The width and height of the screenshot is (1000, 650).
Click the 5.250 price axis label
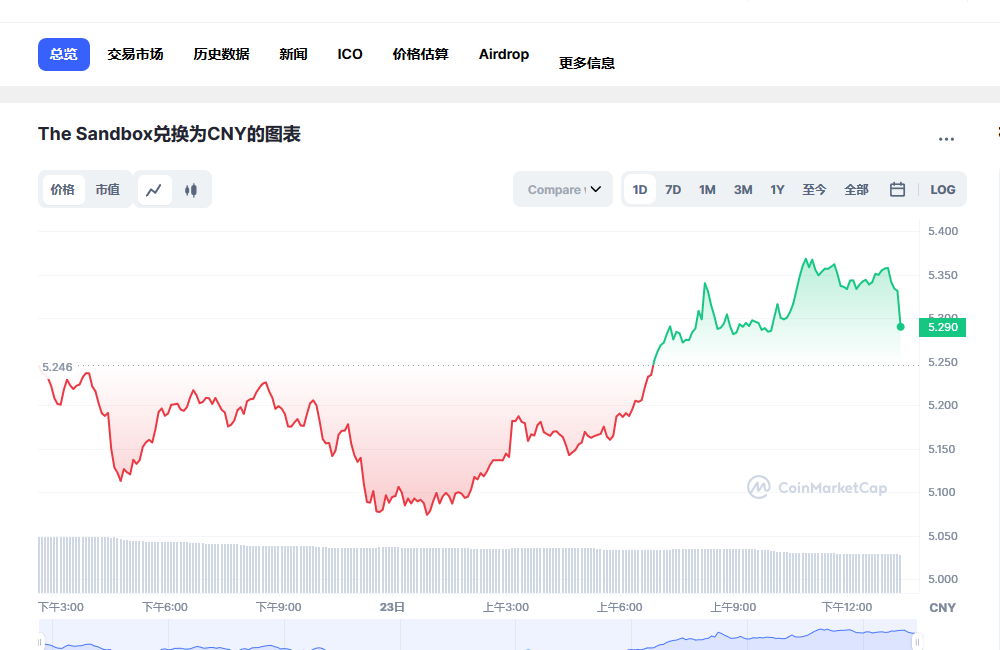click(943, 362)
